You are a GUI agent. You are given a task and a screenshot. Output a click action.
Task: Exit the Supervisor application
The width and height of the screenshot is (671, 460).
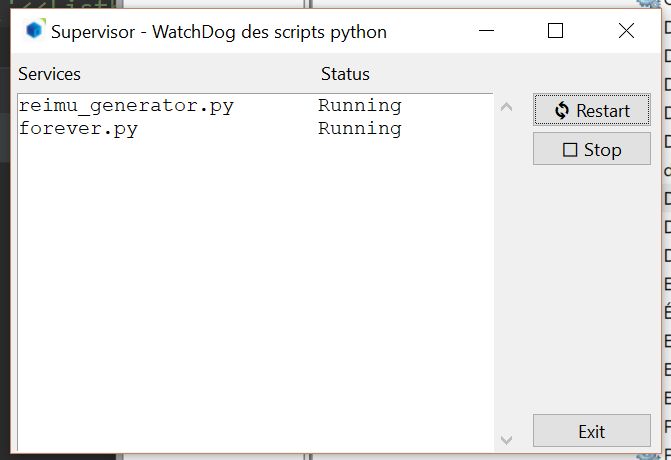pyautogui.click(x=591, y=432)
